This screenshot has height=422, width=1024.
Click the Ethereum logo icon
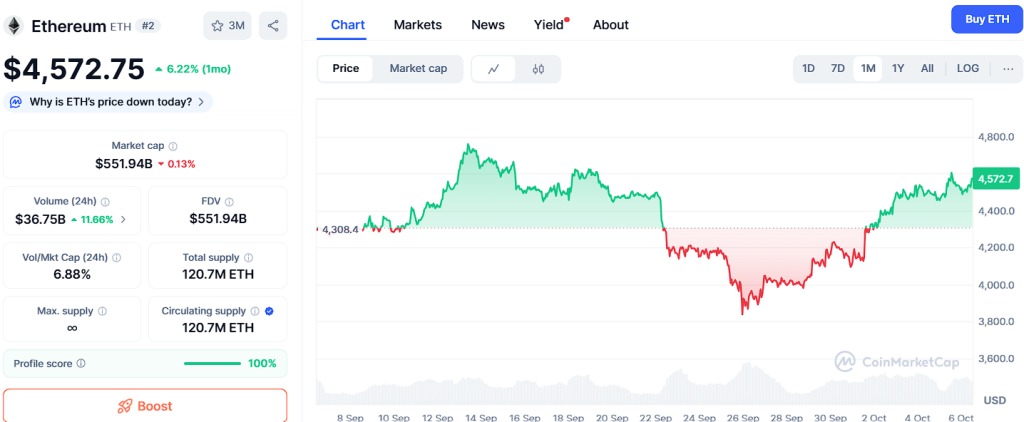[x=14, y=26]
